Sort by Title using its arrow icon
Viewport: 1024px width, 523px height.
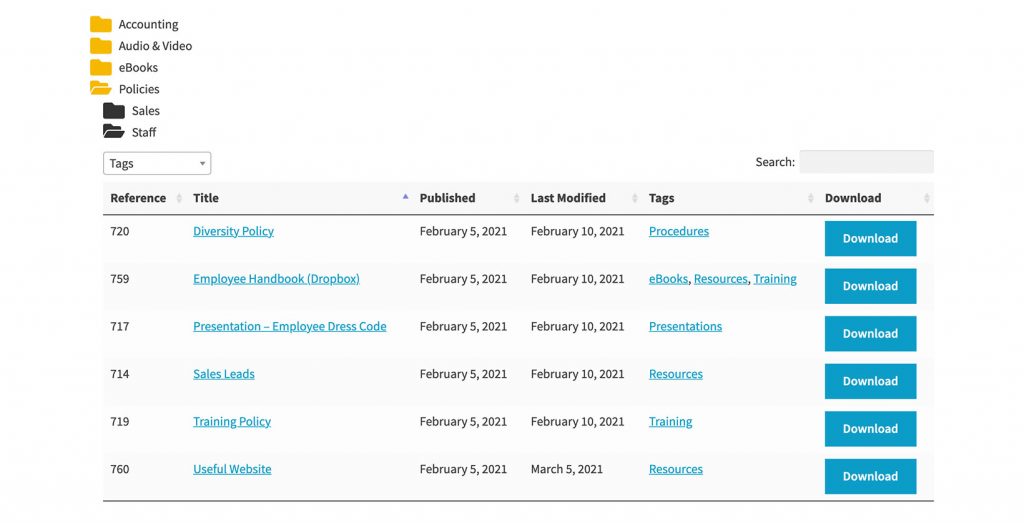pyautogui.click(x=406, y=197)
